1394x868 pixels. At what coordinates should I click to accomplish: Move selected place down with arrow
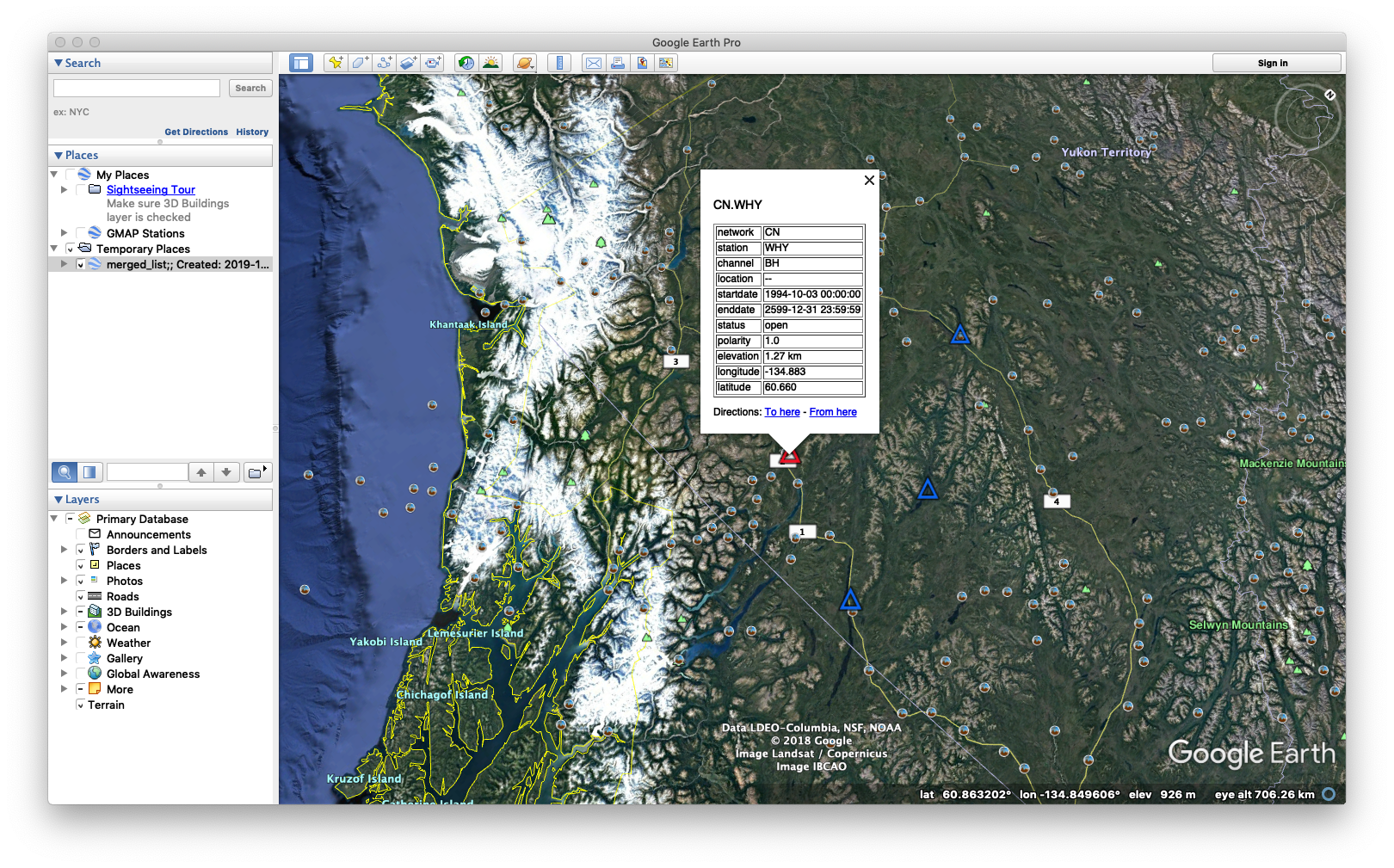[x=226, y=472]
